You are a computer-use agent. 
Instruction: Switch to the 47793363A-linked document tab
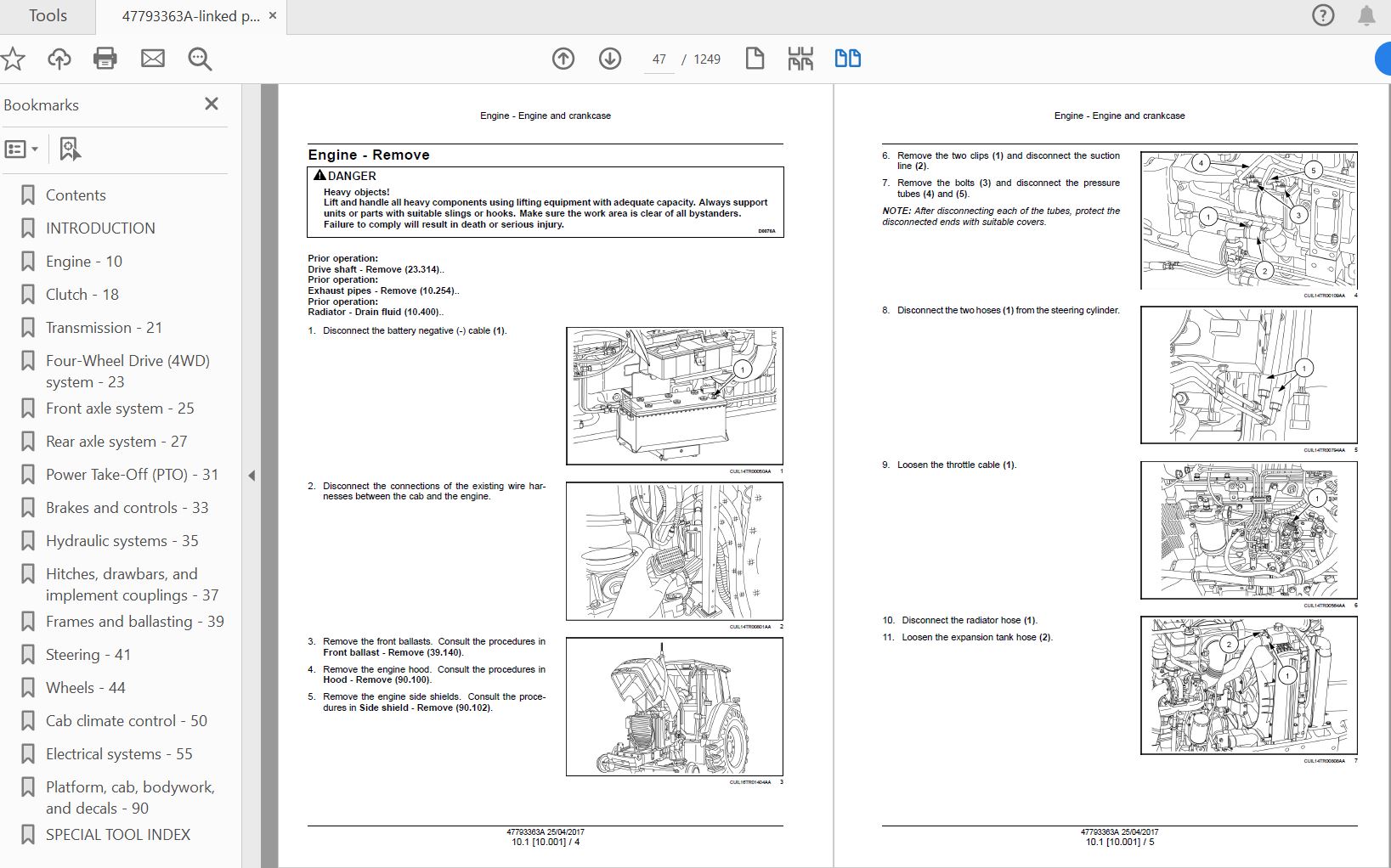tap(190, 16)
